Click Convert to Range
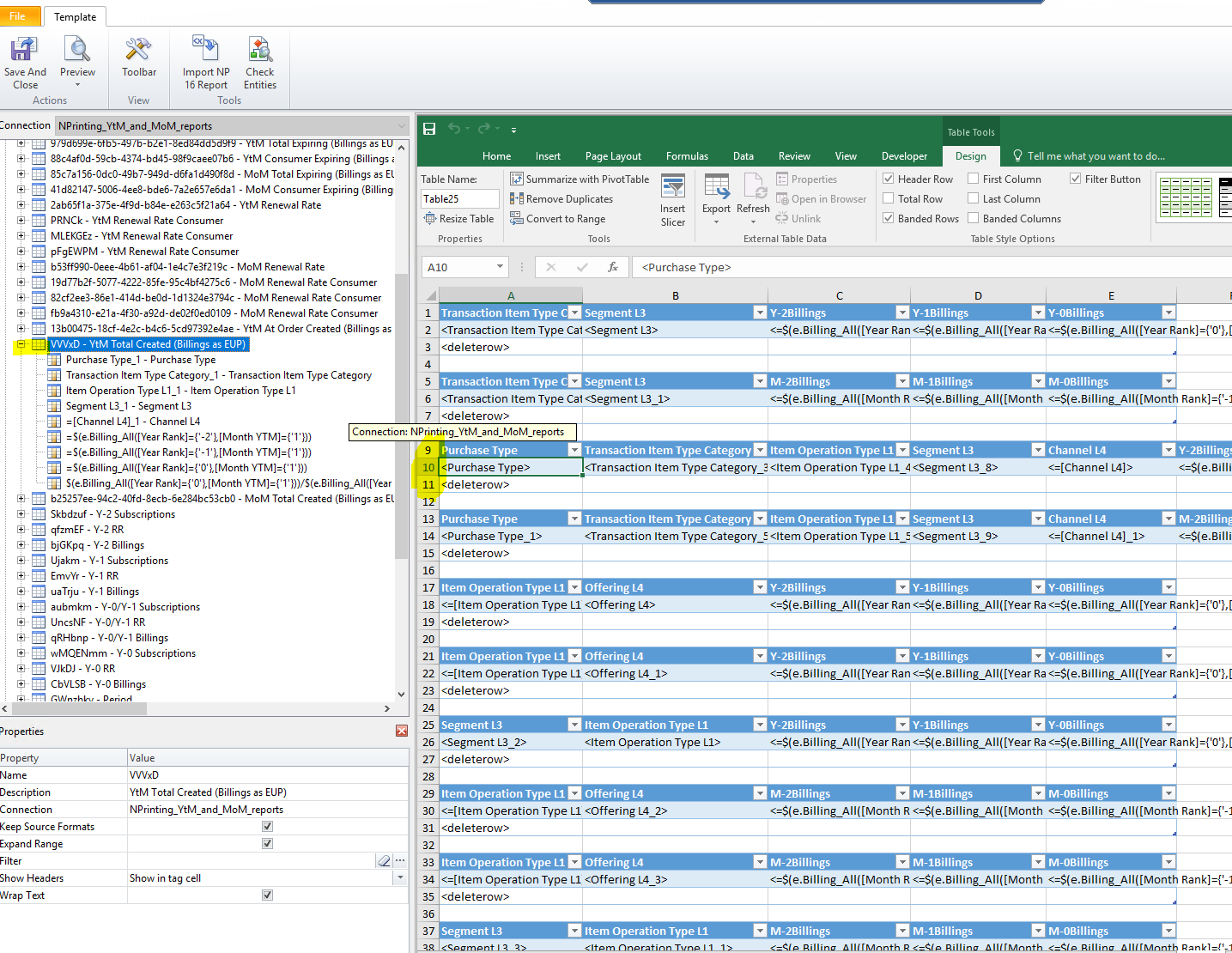 click(558, 219)
